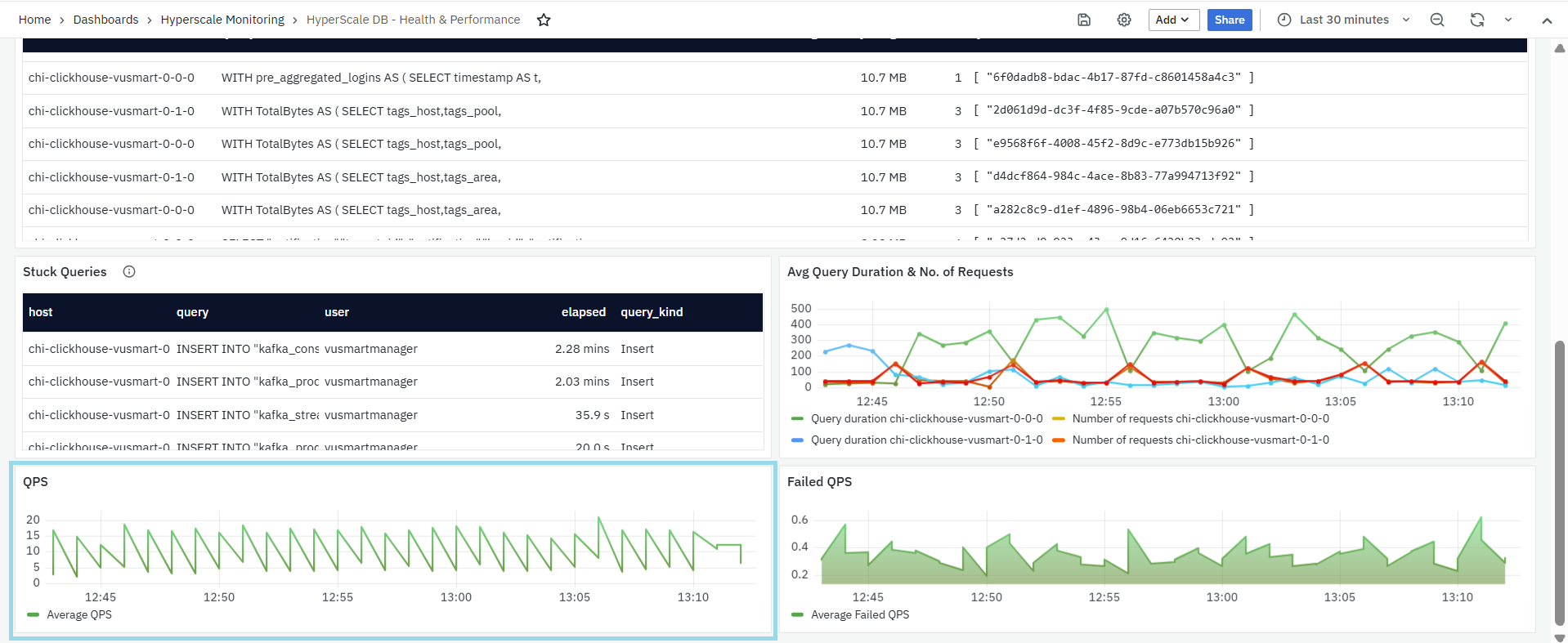Sort Stuck Queries by elapsed column
This screenshot has height=643, width=1568.
click(583, 312)
